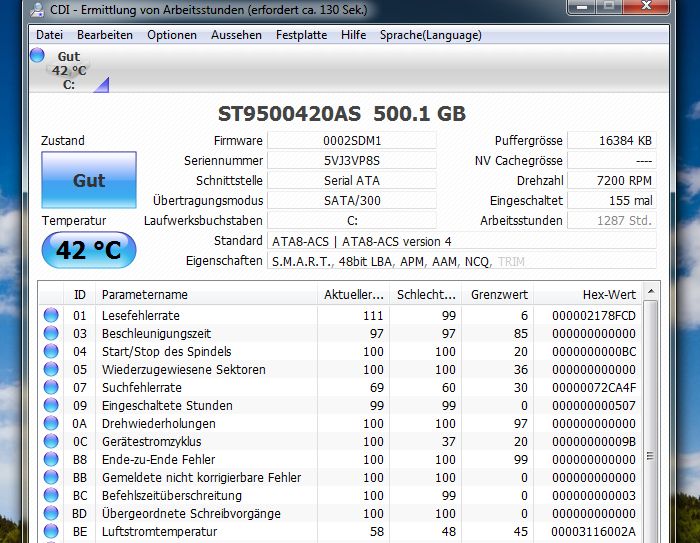
Task: Select the Gerätestromzyklus parameter name
Action: 151,441
